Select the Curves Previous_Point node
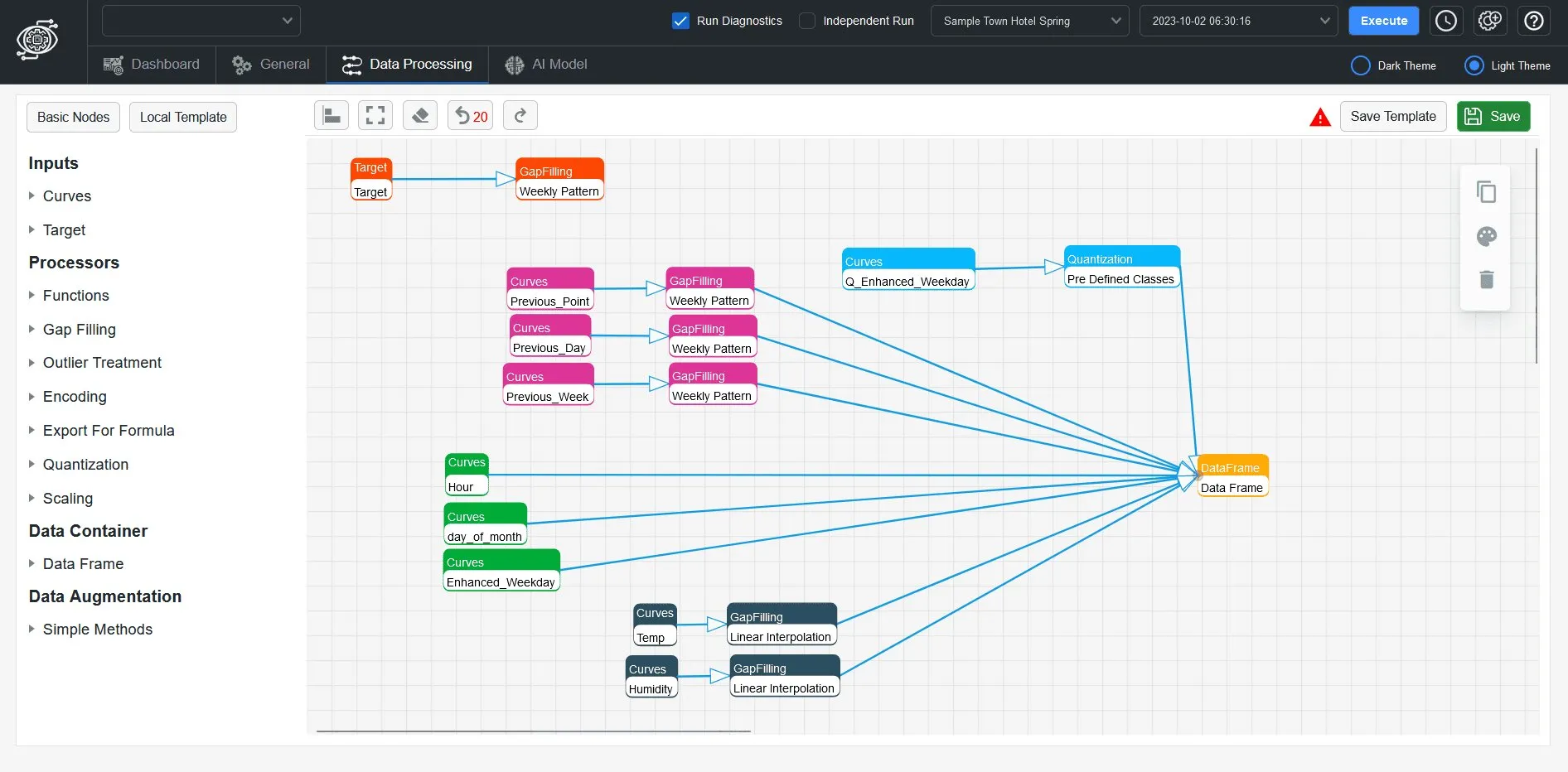Image resolution: width=1568 pixels, height=772 pixels. (550, 289)
